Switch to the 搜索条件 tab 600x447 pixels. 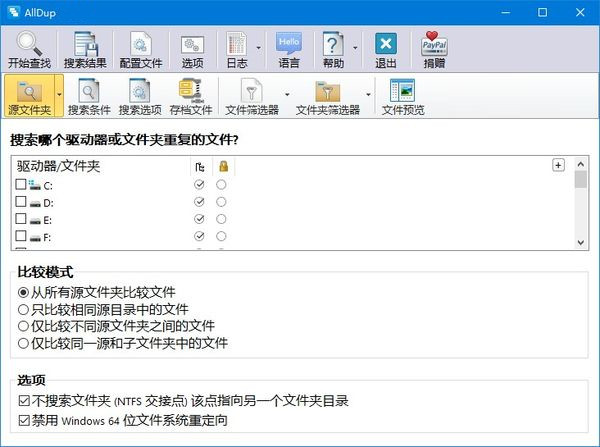(x=88, y=97)
